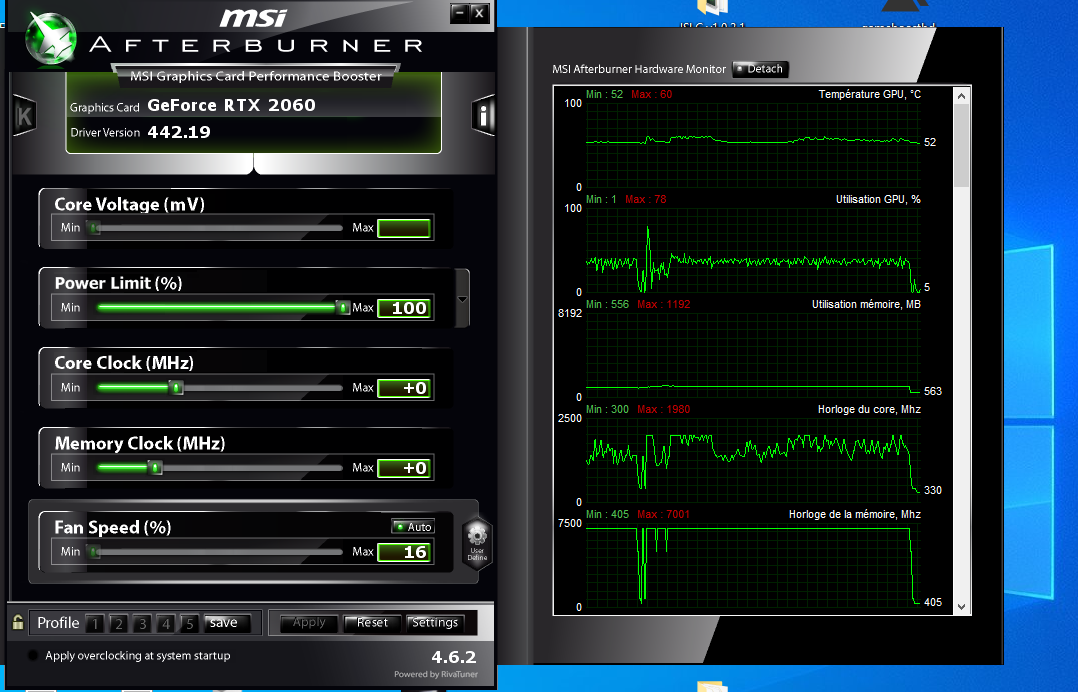This screenshot has width=1078, height=692.
Task: Click the Température GPU graph
Action: 753,145
